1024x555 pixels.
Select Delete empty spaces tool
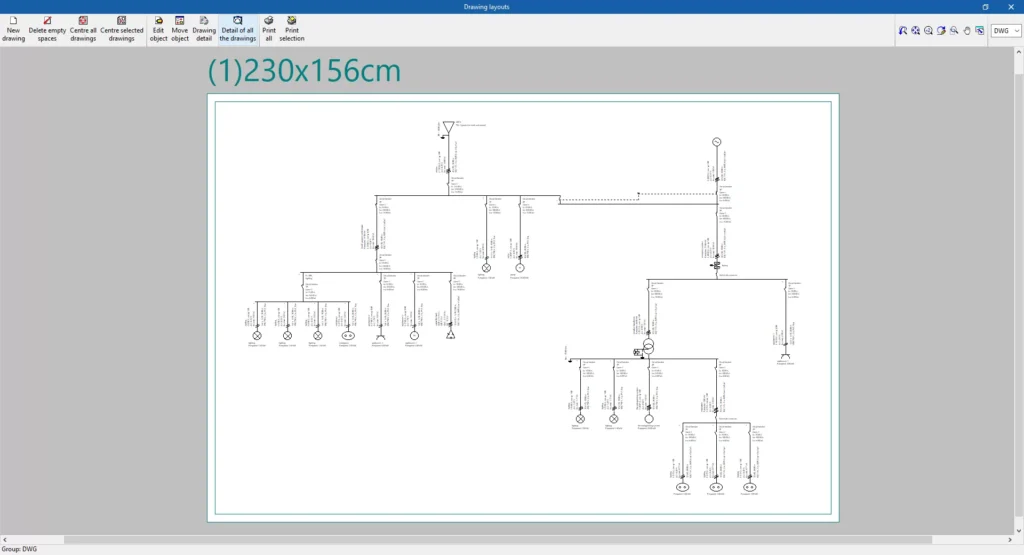click(47, 29)
